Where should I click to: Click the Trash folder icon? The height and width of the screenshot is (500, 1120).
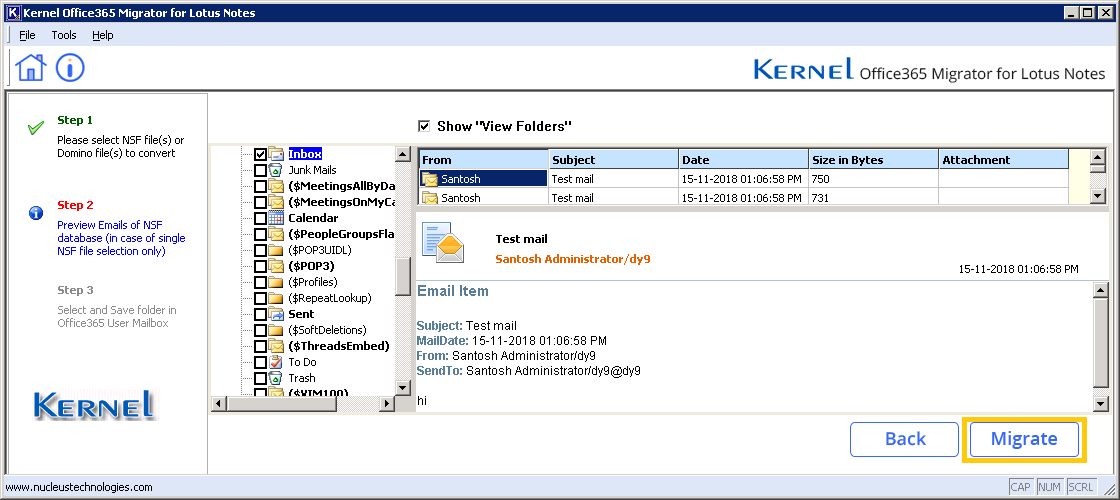click(276, 378)
